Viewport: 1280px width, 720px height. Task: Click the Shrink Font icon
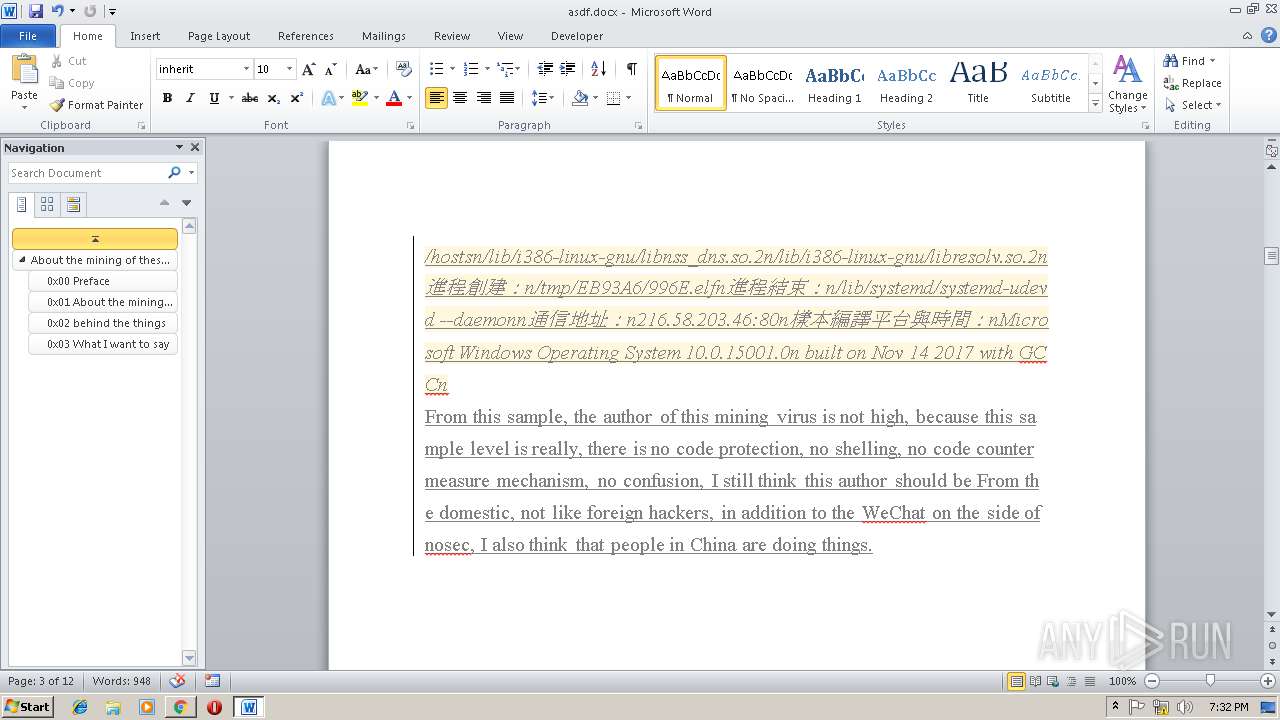click(331, 69)
